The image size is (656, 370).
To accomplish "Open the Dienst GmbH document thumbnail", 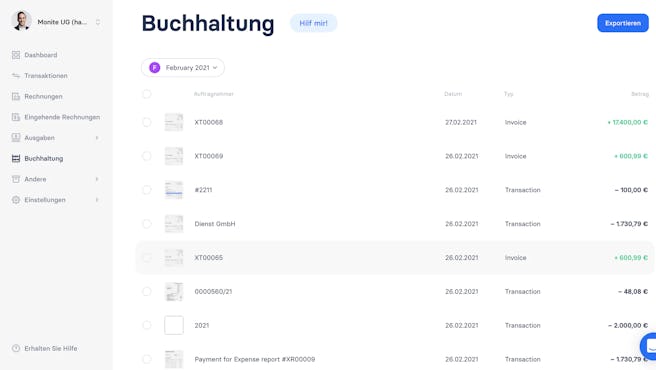I will click(x=174, y=224).
